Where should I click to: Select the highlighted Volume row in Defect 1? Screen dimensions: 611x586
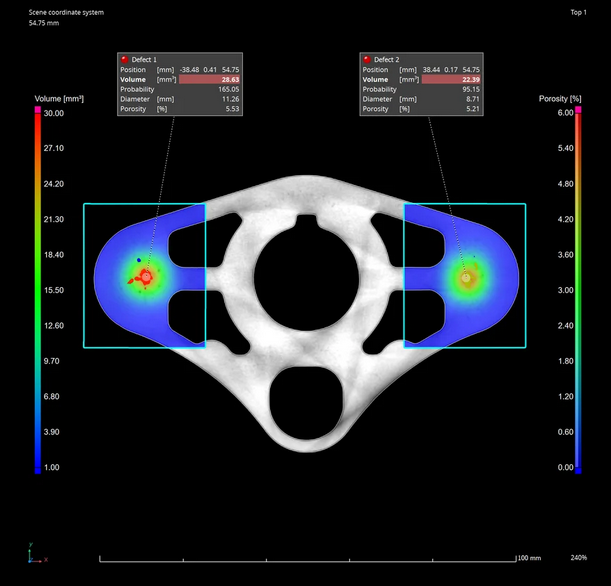tap(180, 79)
